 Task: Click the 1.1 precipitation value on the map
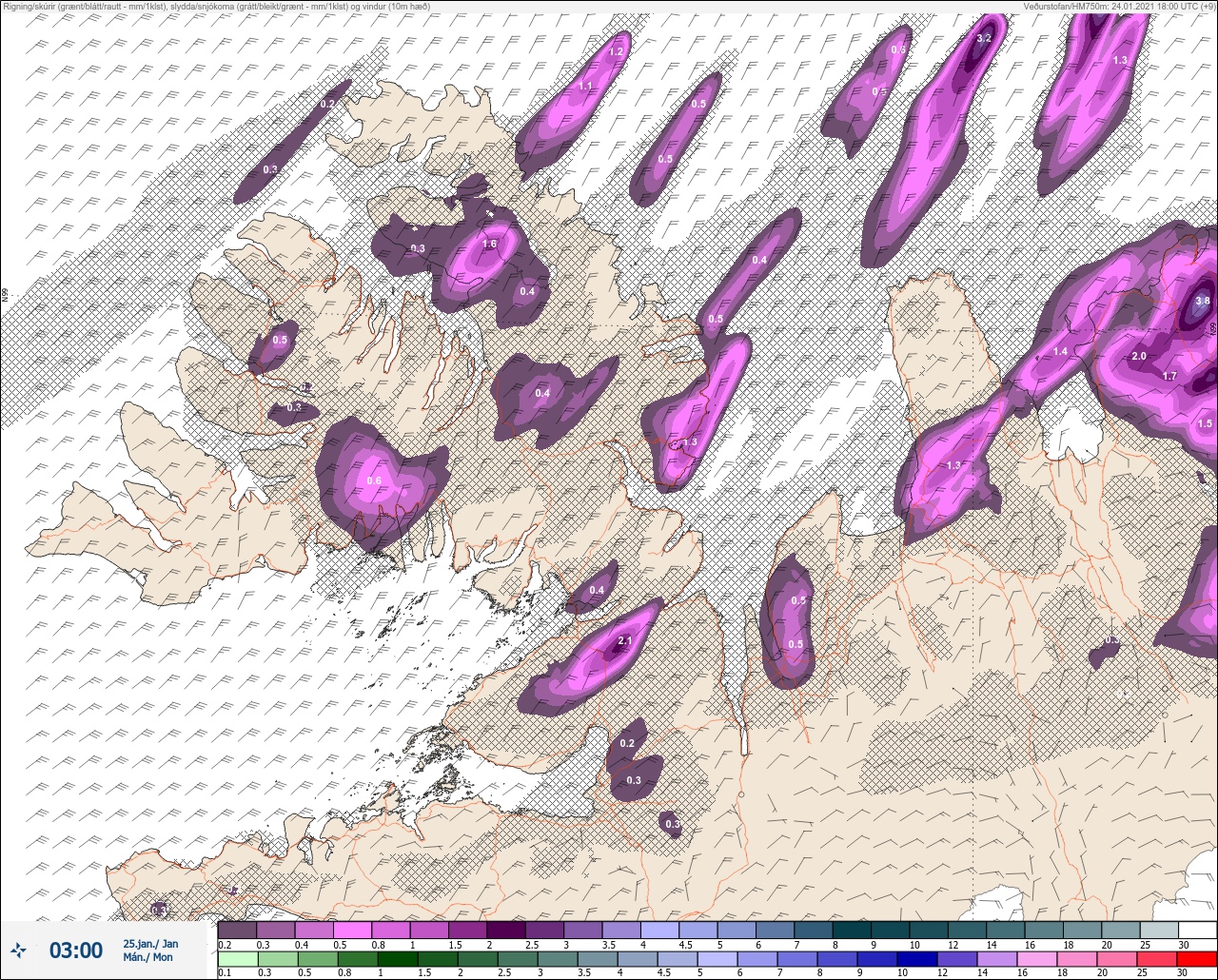[x=585, y=87]
